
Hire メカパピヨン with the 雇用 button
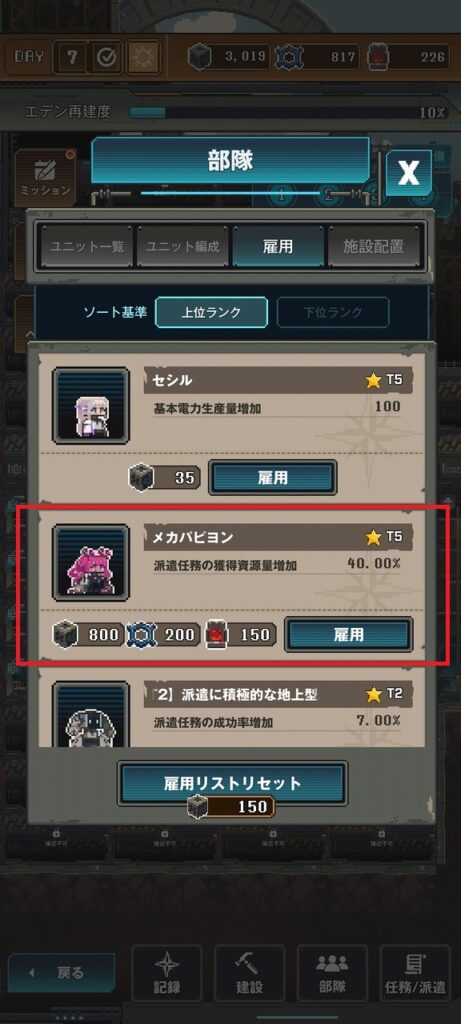tap(349, 634)
